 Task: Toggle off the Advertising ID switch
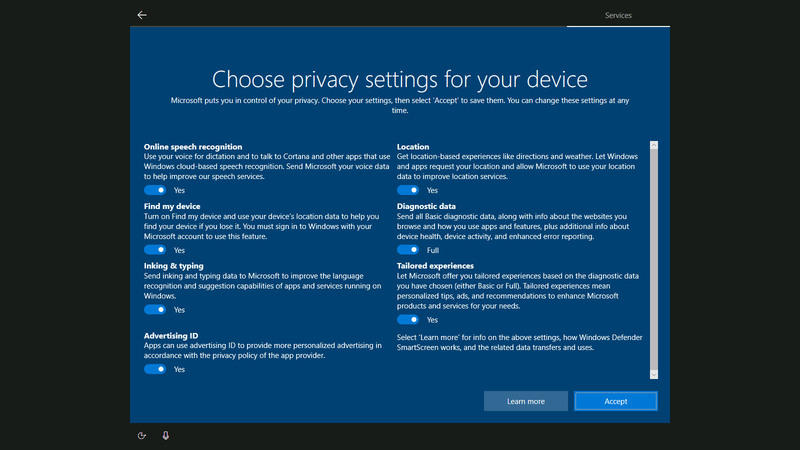click(155, 369)
